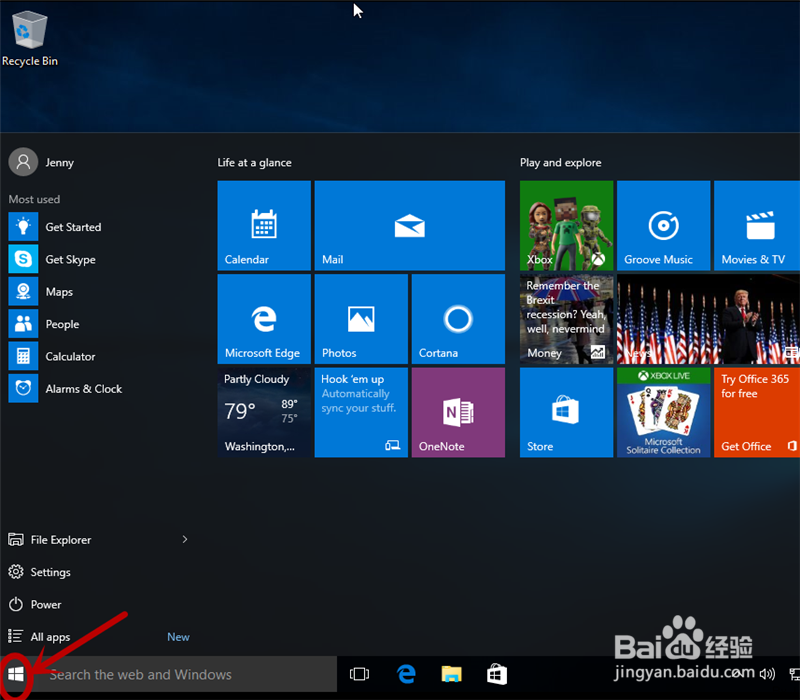
Task: Open File Explorer from Start menu
Action: pos(49,539)
